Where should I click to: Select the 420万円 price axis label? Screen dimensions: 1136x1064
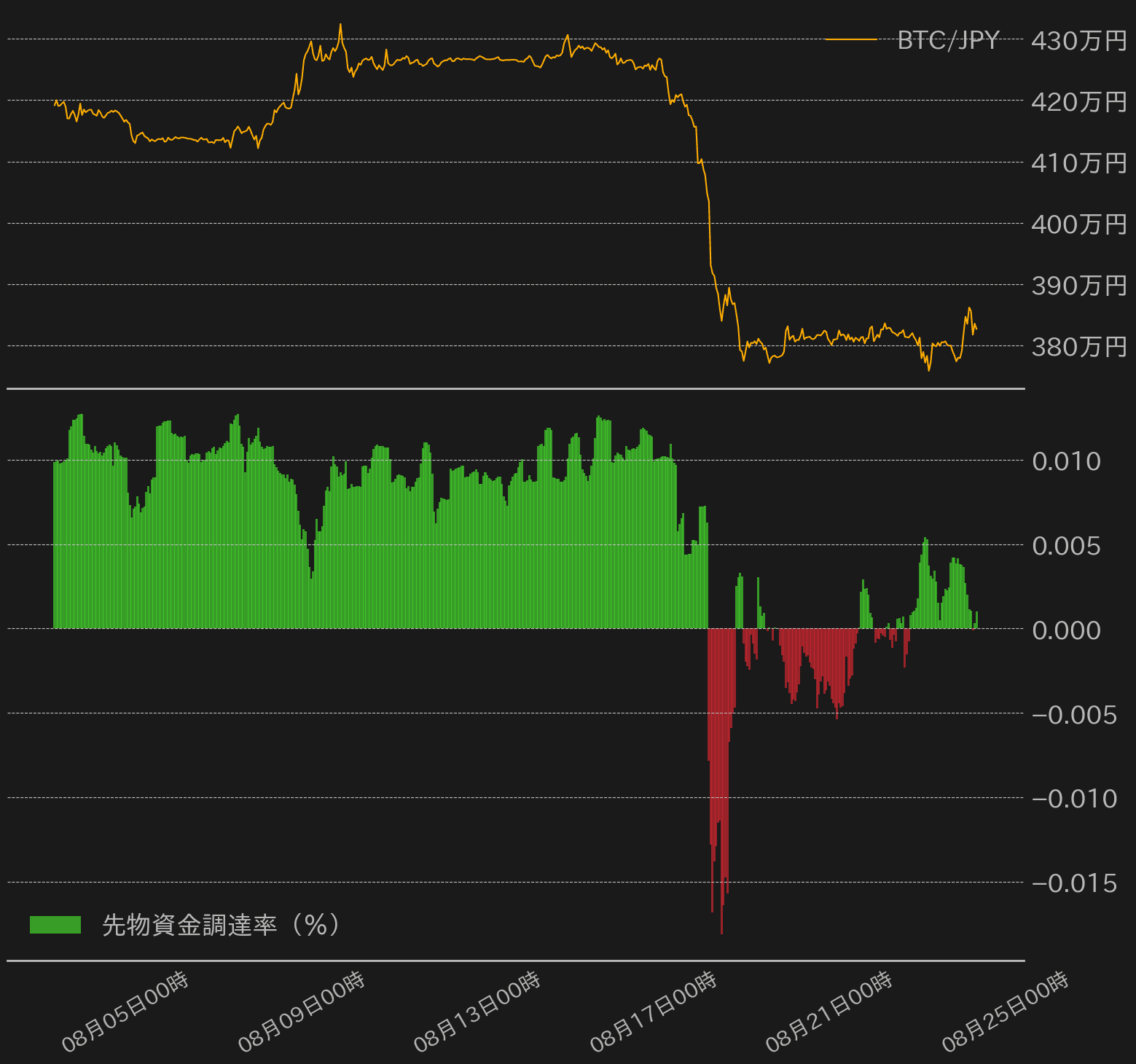1078,102
